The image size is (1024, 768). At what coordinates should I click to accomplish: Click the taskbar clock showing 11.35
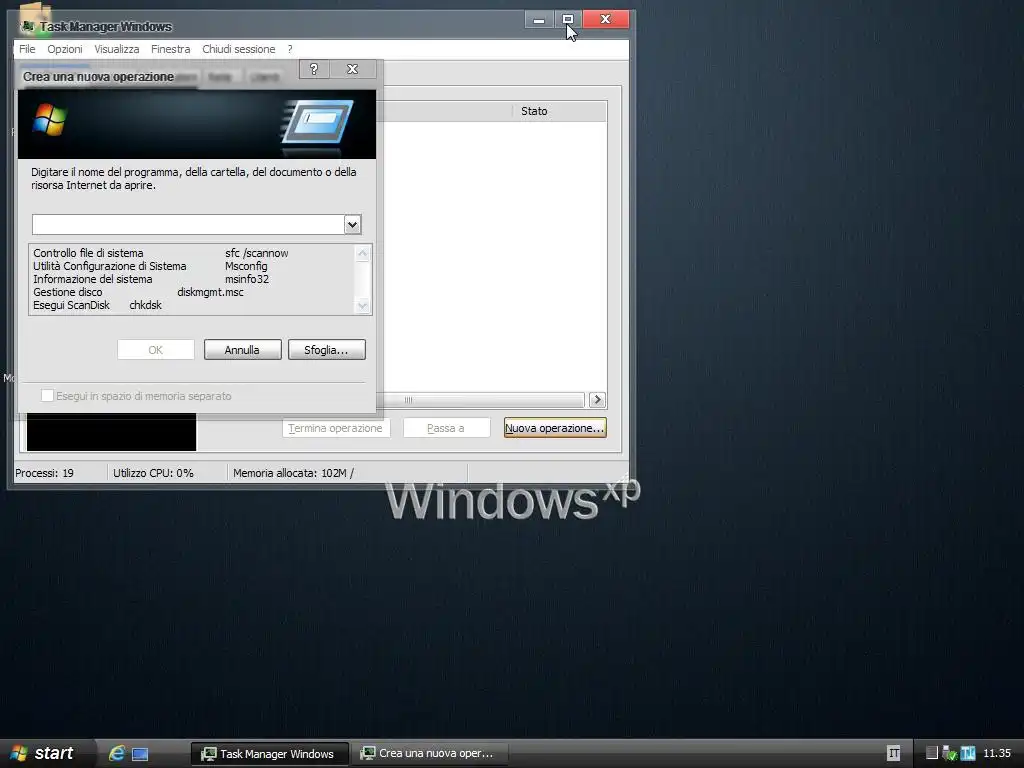click(x=997, y=753)
